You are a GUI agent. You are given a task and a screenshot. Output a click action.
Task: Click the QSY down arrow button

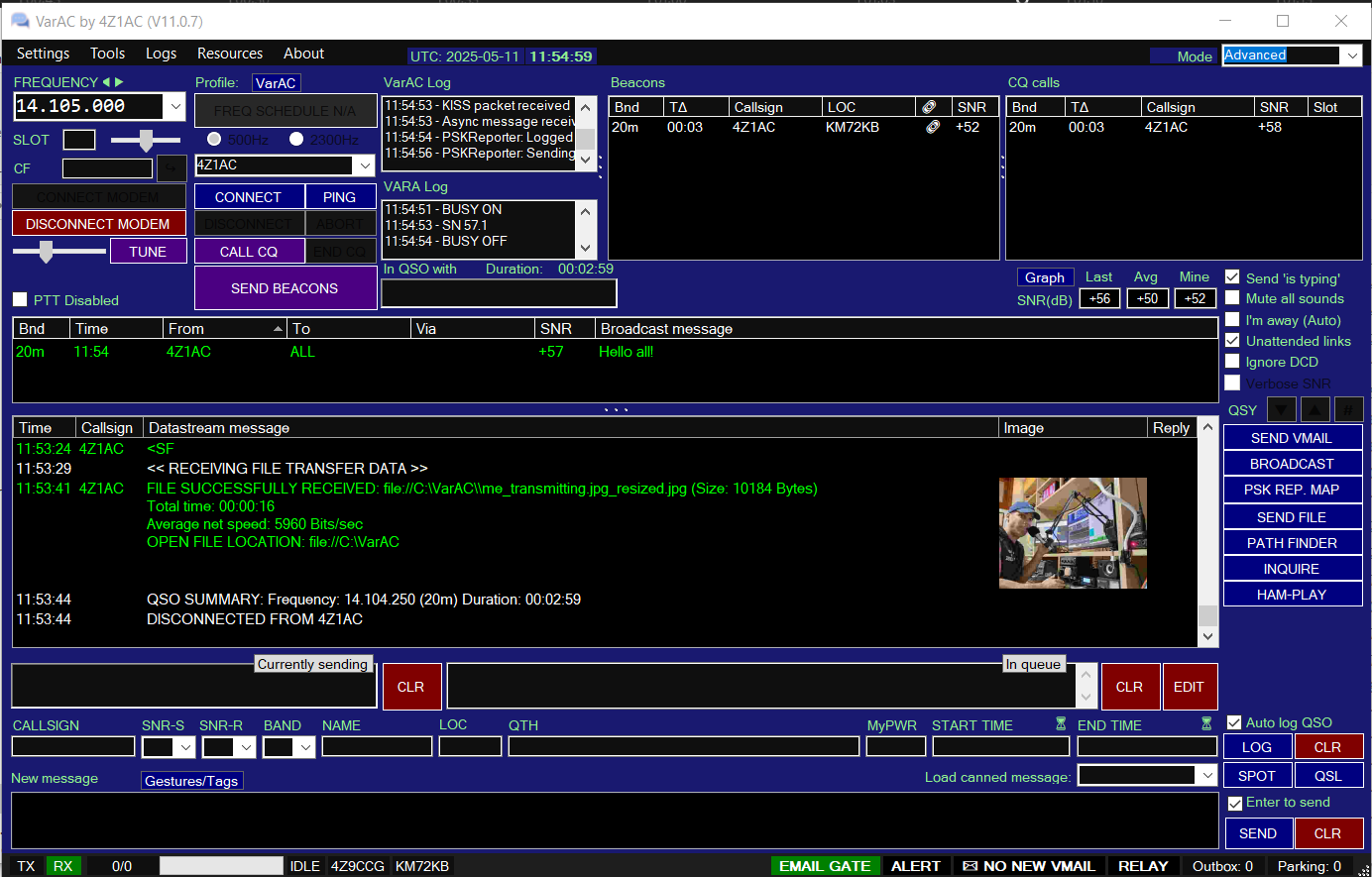[1282, 409]
